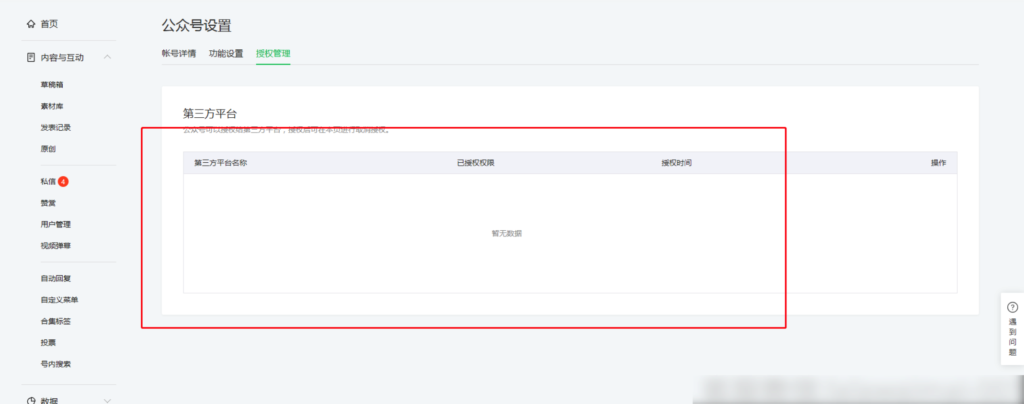Expand the 数据 section chevron
The height and width of the screenshot is (404, 1024).
click(107, 400)
